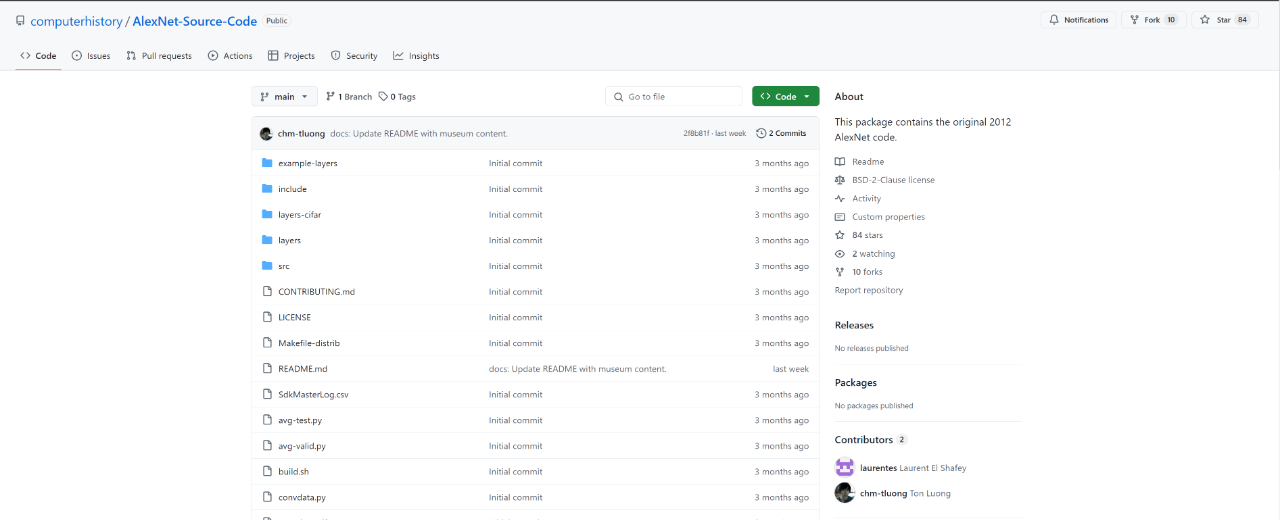Open the example-layers folder icon

click(x=267, y=163)
